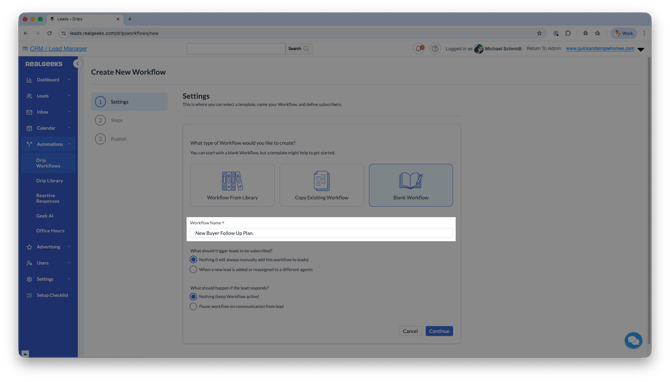Choose the Workflow From Library card
Viewport: 670px width, 382px height.
click(x=232, y=185)
